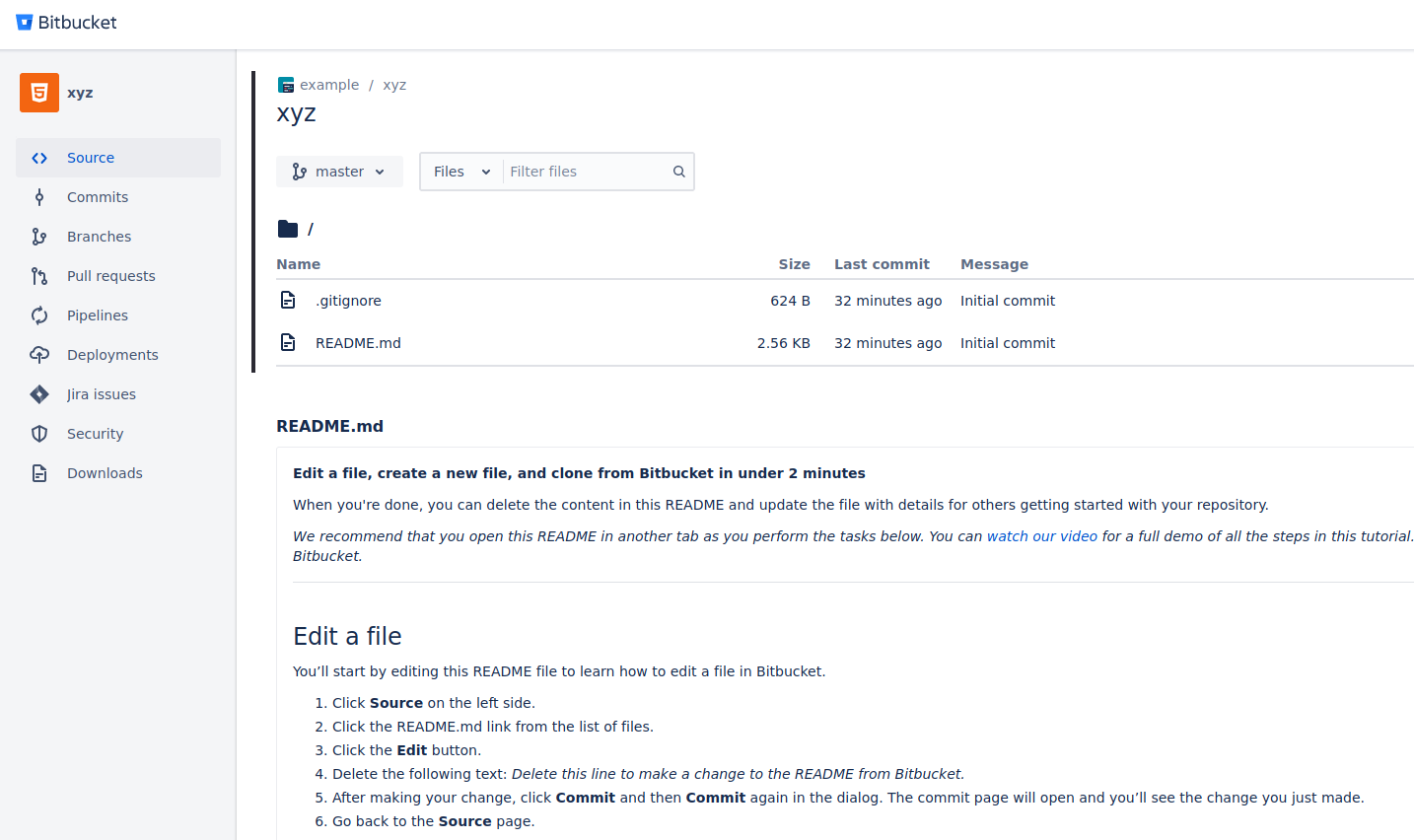
Task: Open the README.md file link
Action: [358, 343]
